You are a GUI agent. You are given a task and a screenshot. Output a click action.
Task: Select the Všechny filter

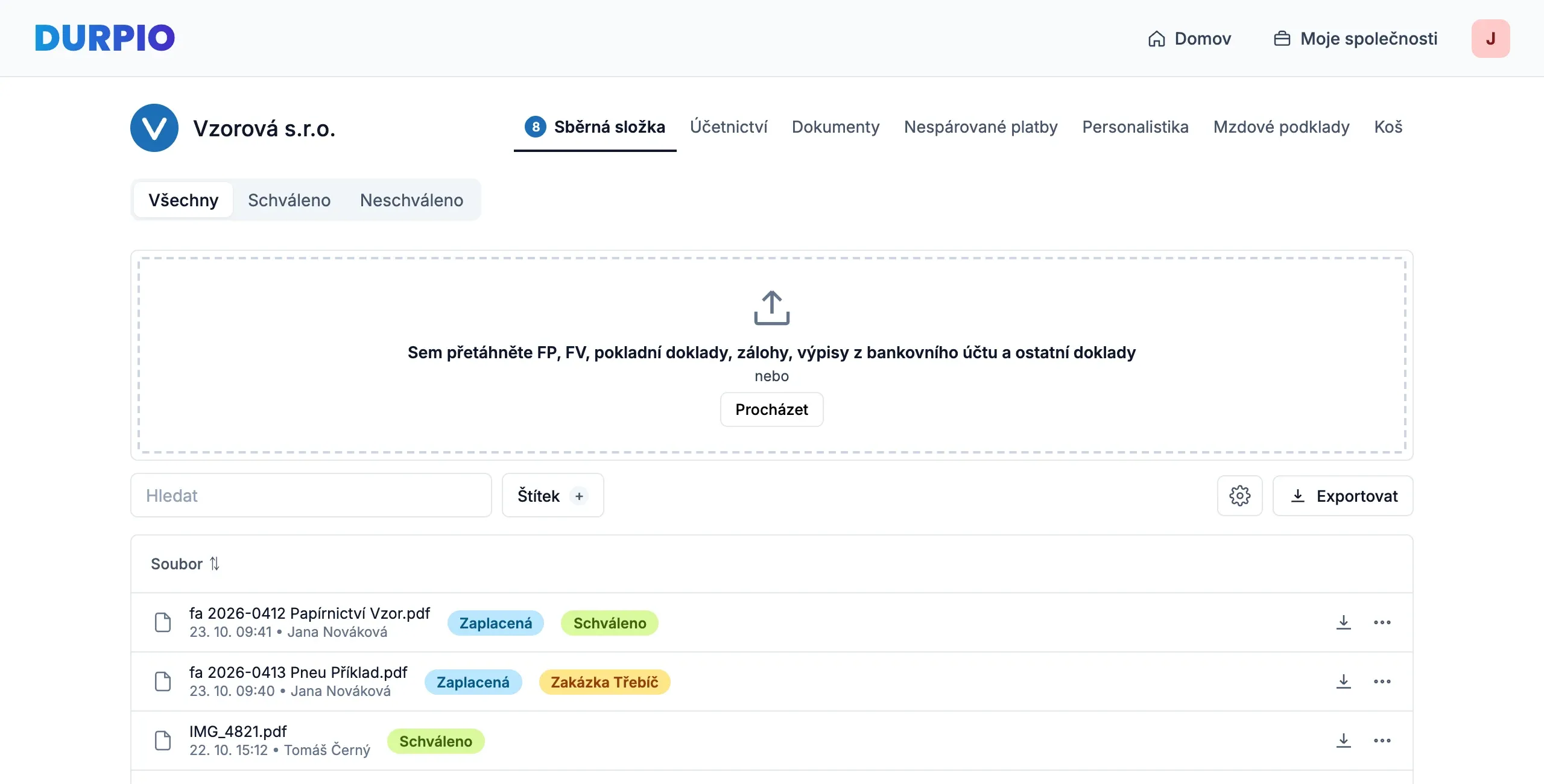tap(183, 200)
